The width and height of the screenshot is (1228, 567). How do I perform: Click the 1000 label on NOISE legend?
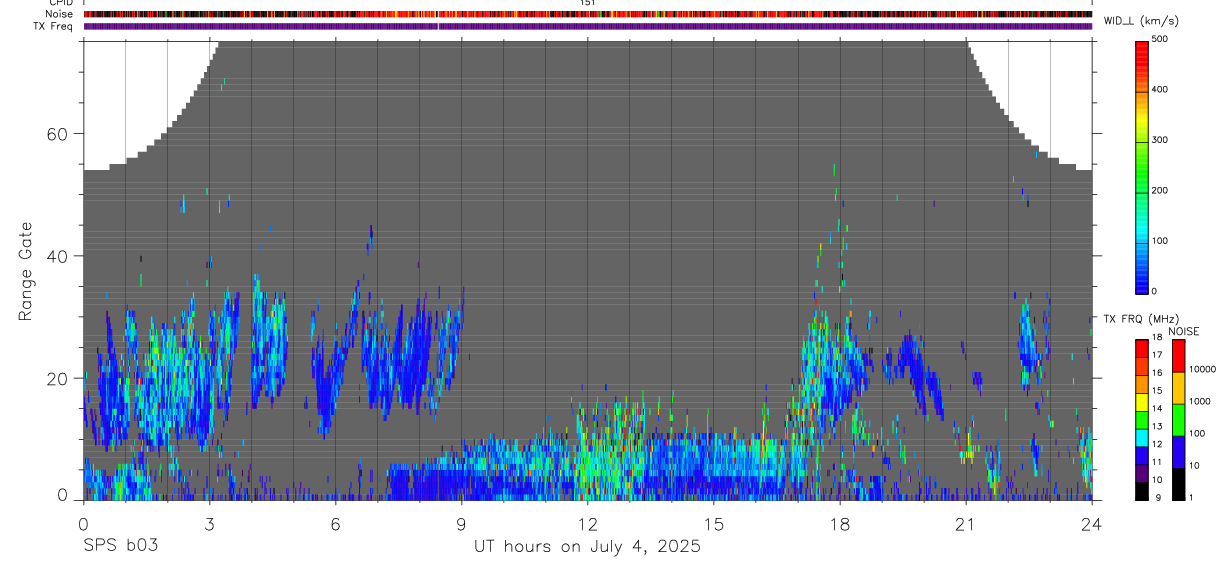click(1199, 401)
